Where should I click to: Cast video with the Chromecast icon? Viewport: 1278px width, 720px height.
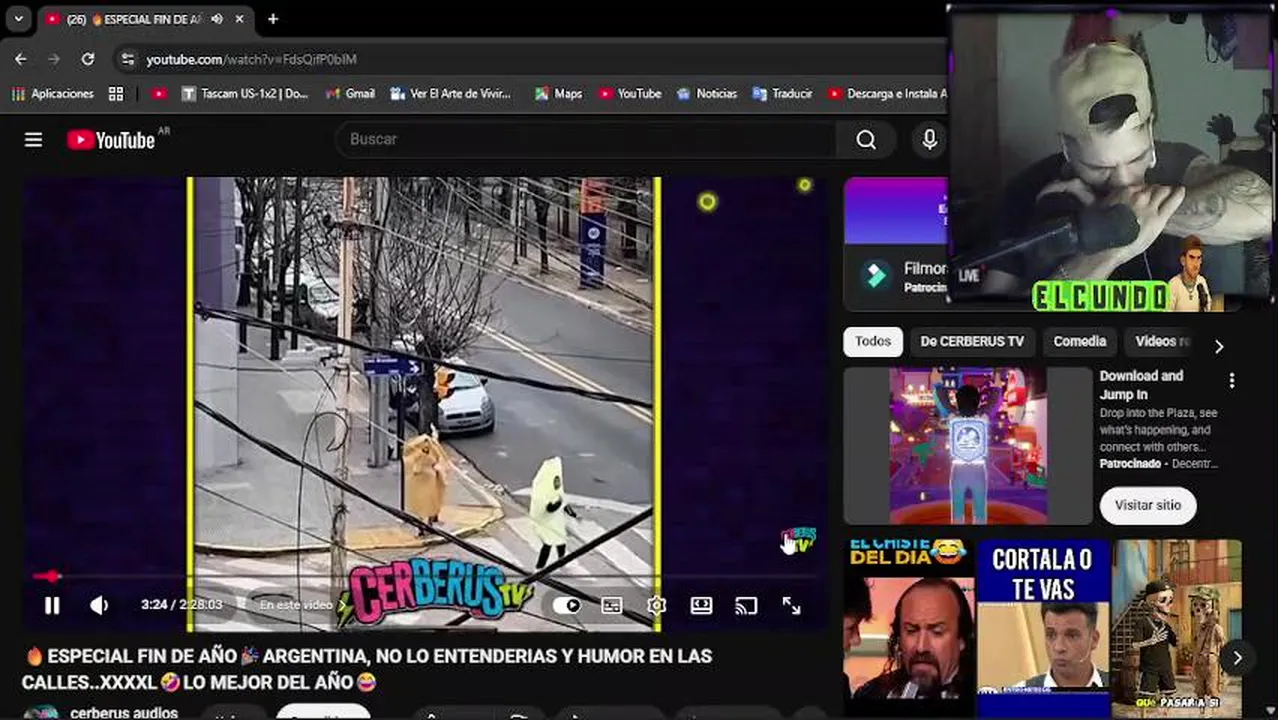point(746,606)
